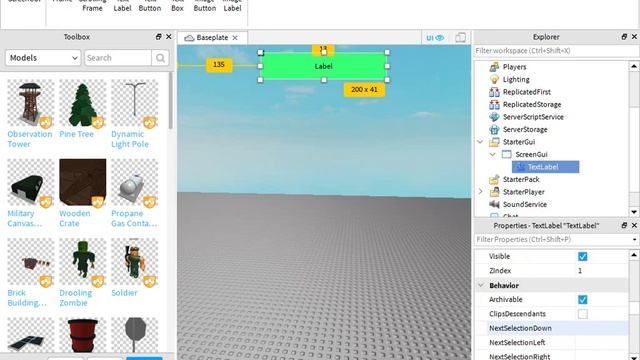Enable the ClipsDescendants checkbox
This screenshot has width=640, height=360.
point(582,314)
